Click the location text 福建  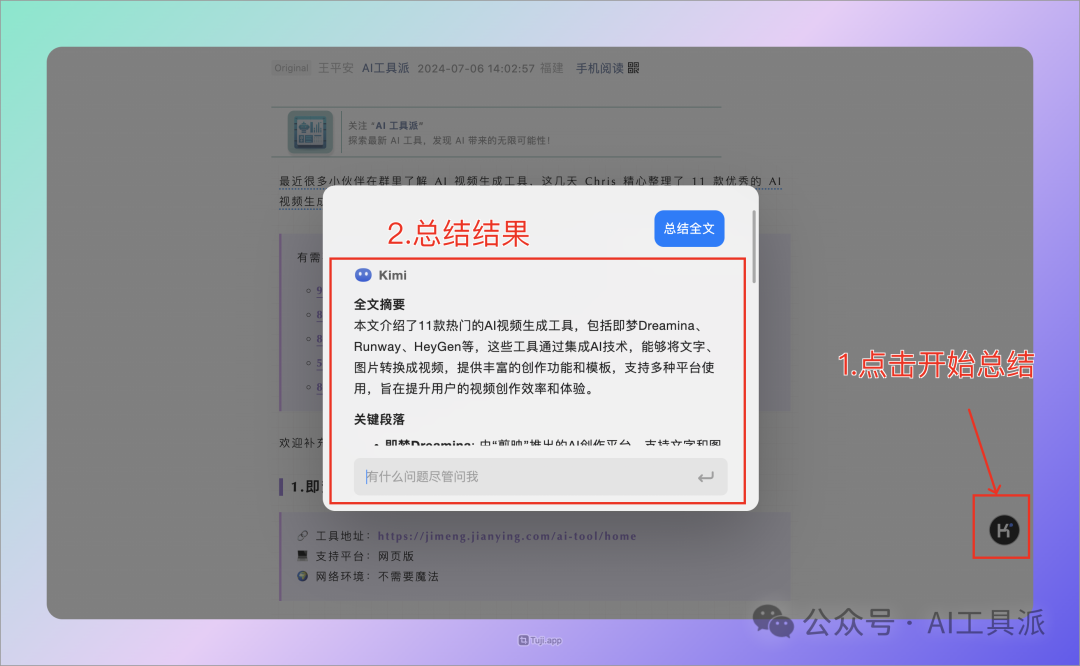click(x=552, y=68)
